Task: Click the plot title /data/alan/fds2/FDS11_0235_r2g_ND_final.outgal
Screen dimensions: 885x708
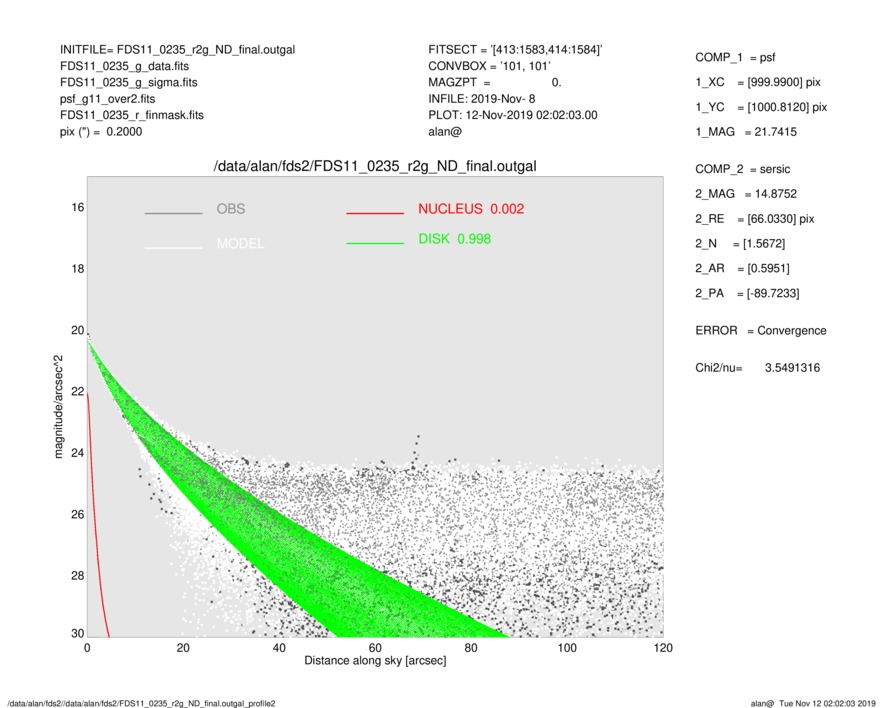Action: pyautogui.click(x=375, y=167)
